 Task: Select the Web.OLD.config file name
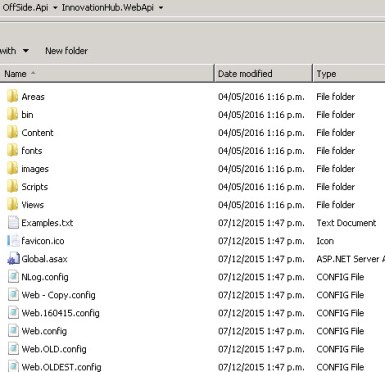(x=54, y=349)
